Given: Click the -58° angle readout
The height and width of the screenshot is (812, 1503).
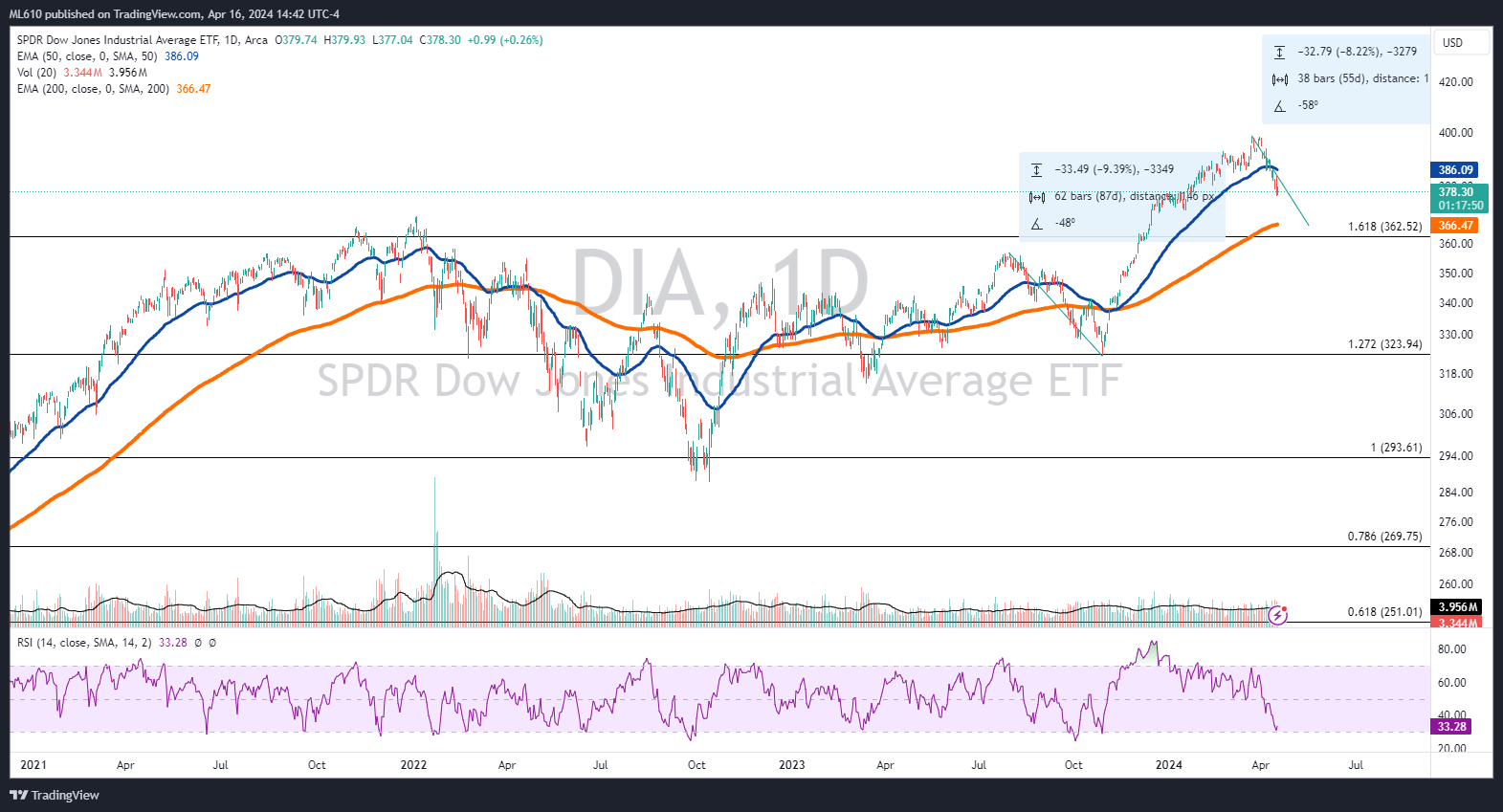Looking at the screenshot, I should click(1308, 105).
